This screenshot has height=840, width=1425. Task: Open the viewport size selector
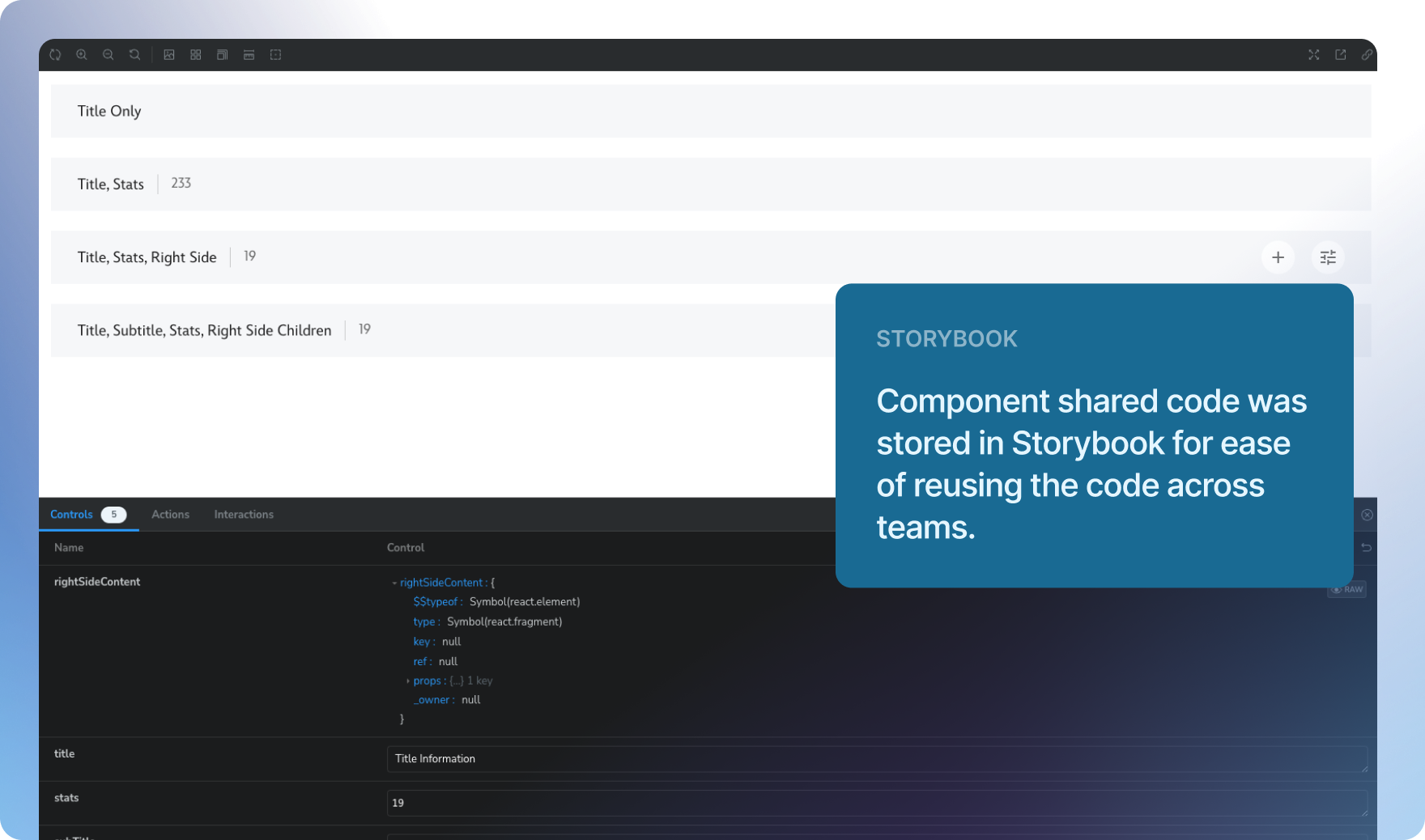pos(223,55)
